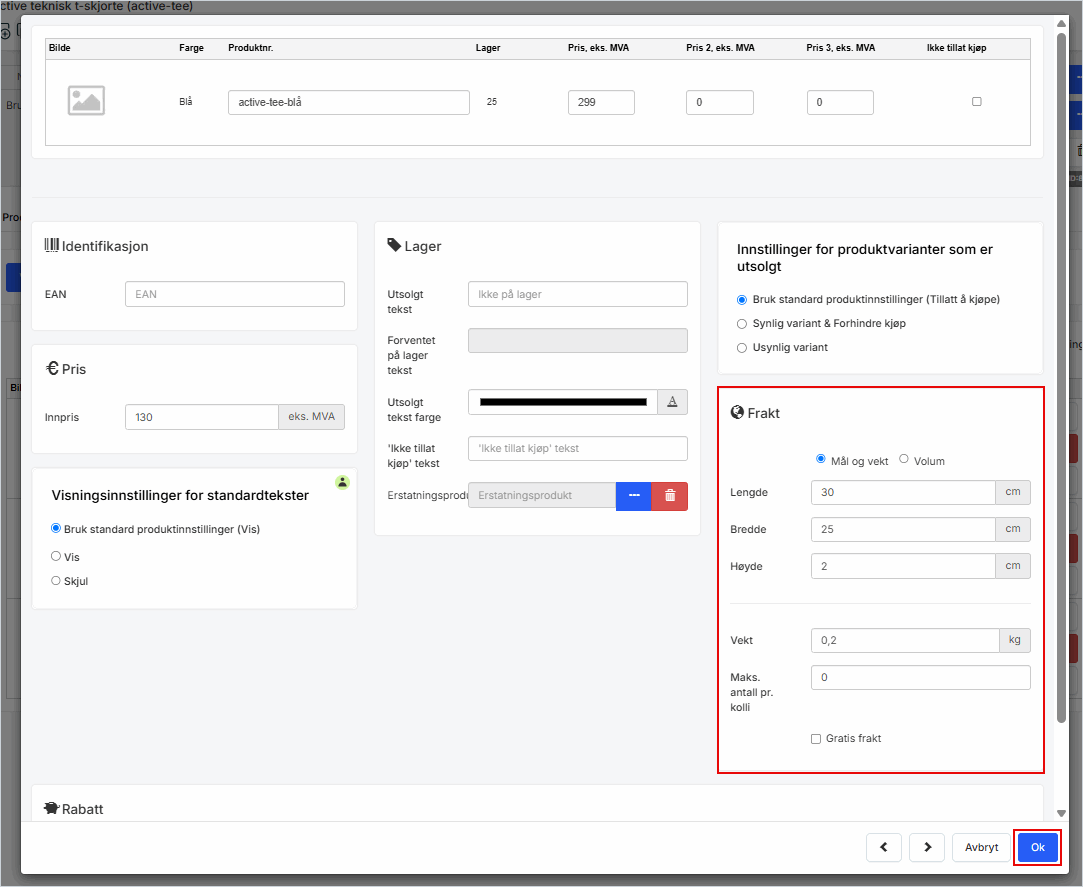Go to next variant with right arrow

coord(928,847)
